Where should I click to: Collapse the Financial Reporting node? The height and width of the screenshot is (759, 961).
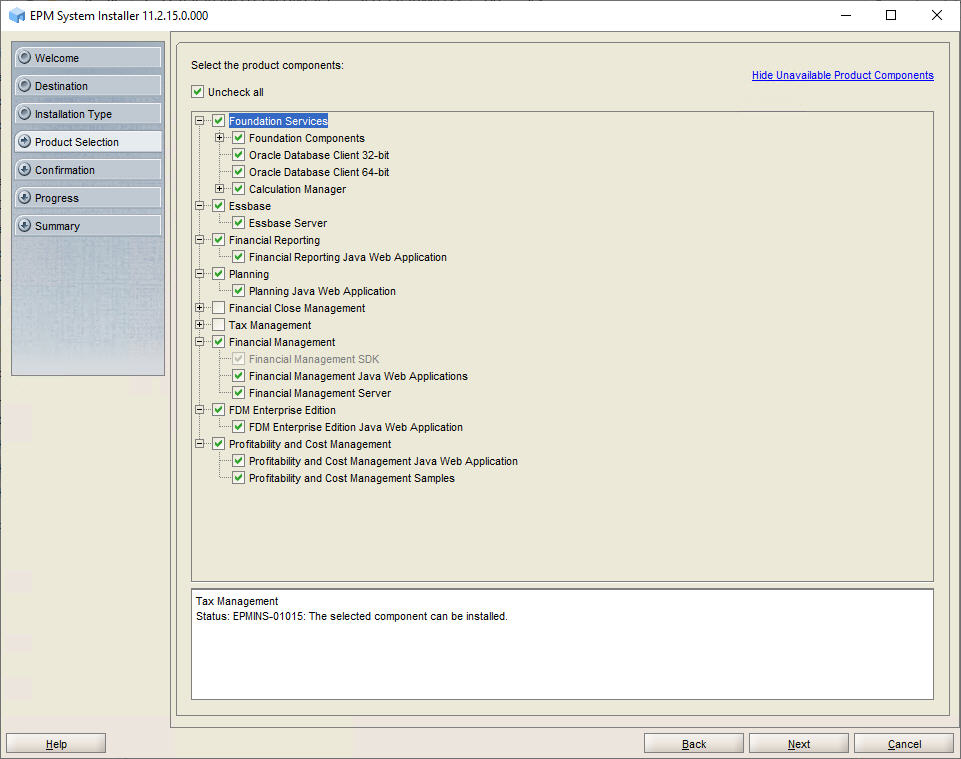click(x=200, y=240)
